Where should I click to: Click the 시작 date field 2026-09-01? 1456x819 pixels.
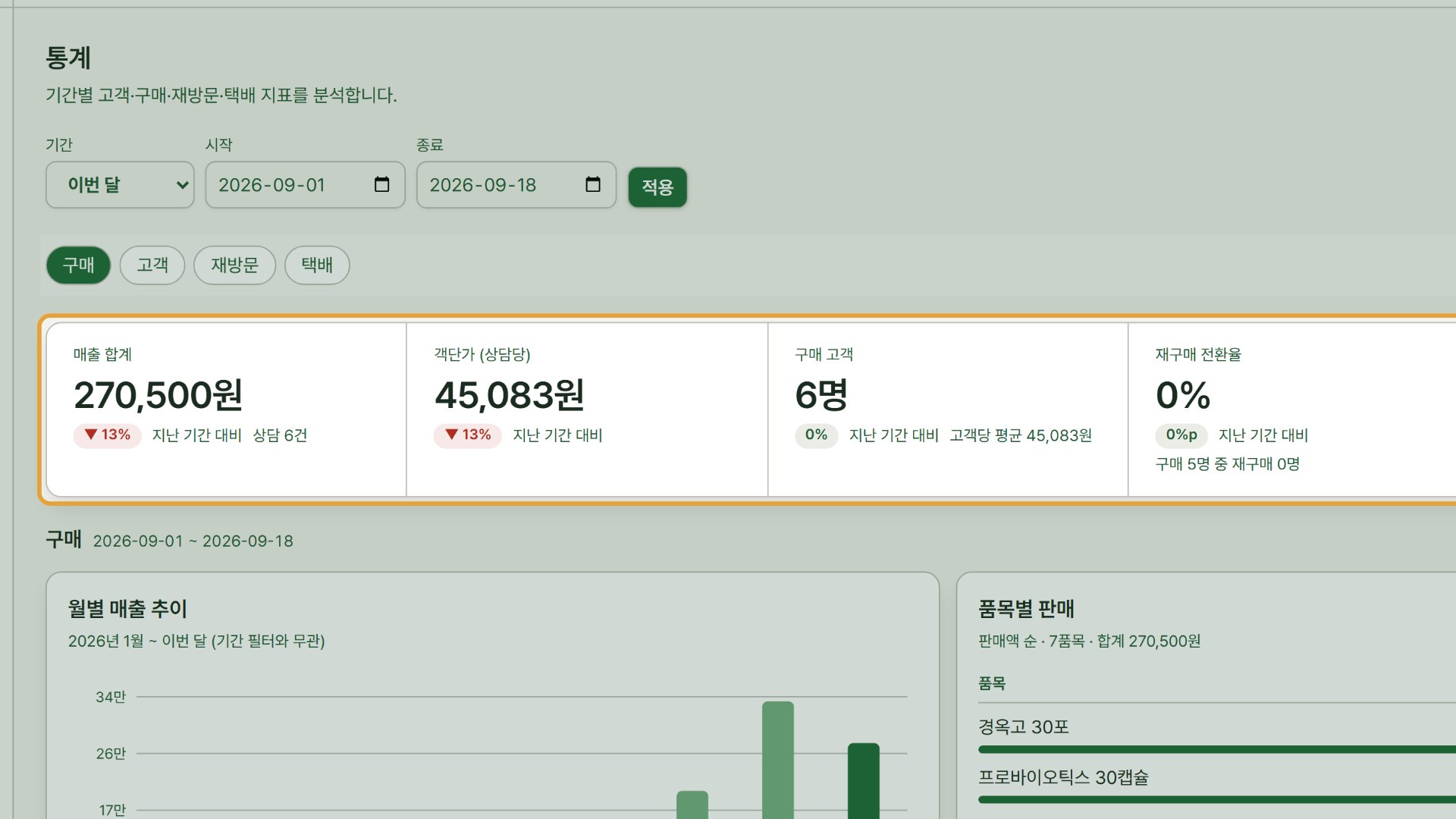click(x=305, y=185)
